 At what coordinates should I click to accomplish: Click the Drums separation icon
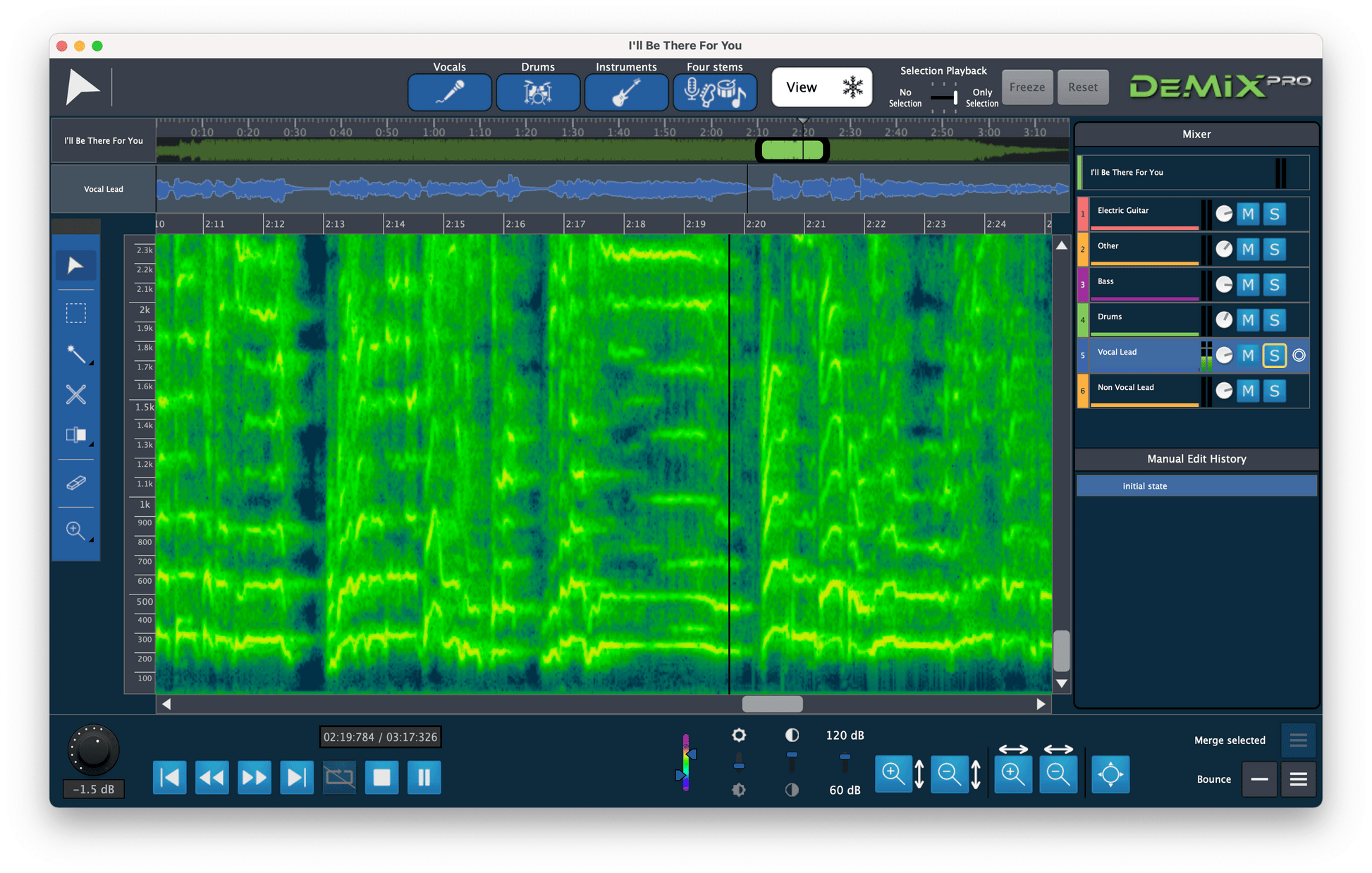(538, 92)
